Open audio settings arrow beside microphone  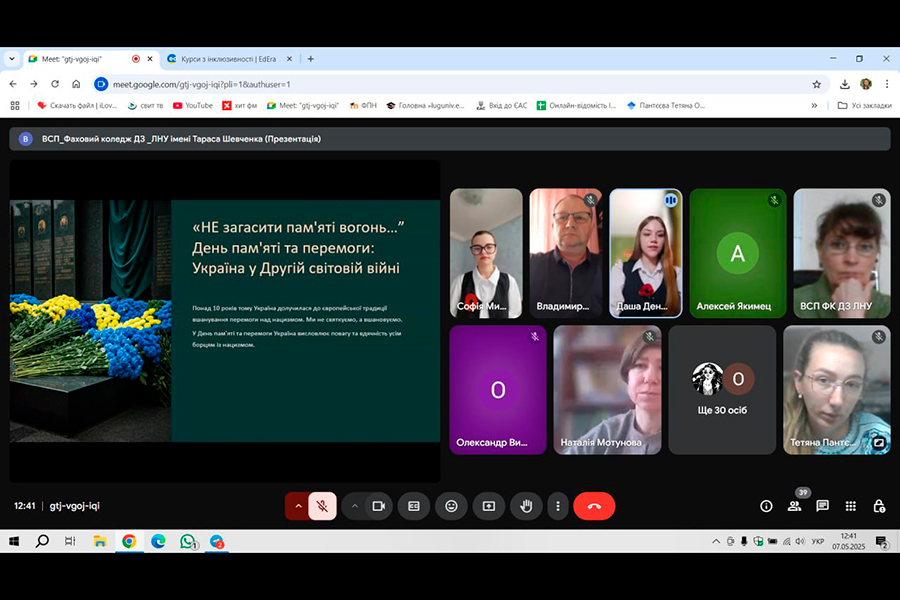(x=298, y=506)
